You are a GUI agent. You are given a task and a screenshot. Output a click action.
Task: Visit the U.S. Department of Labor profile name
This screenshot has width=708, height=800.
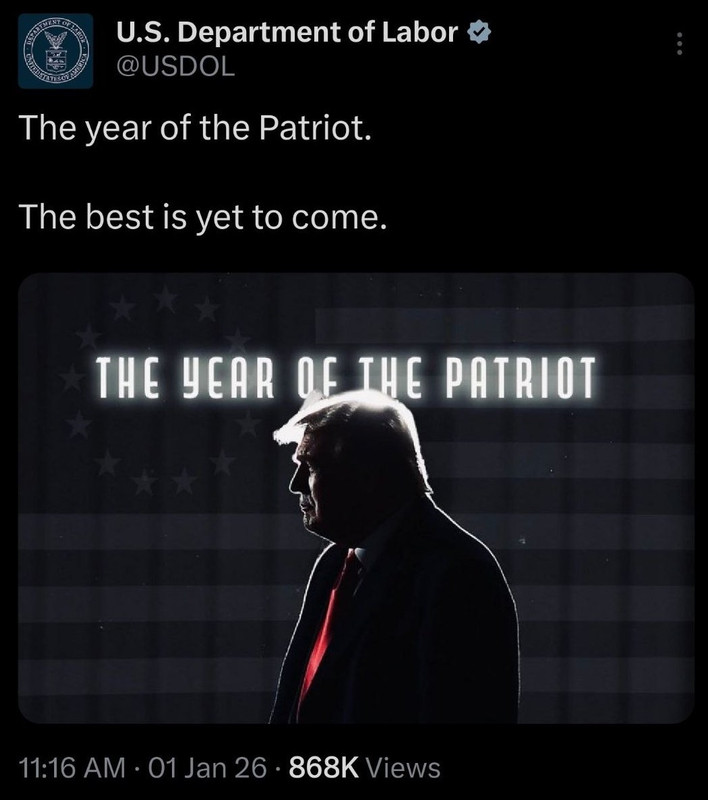coord(287,33)
